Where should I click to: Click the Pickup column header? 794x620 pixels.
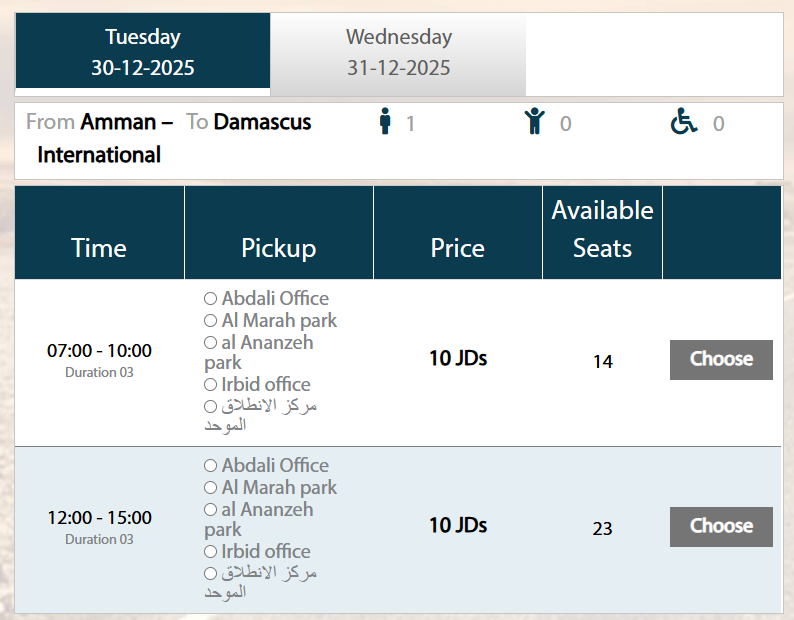point(279,248)
